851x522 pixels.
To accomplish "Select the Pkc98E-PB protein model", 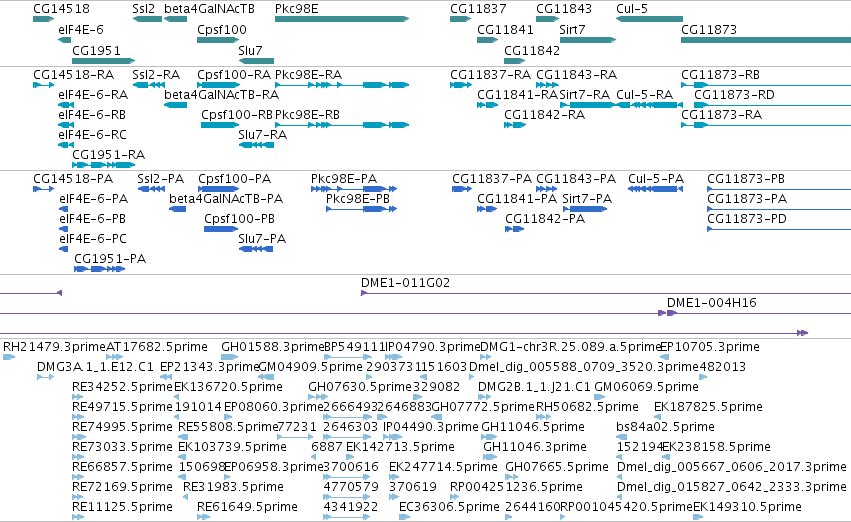I will [361, 209].
